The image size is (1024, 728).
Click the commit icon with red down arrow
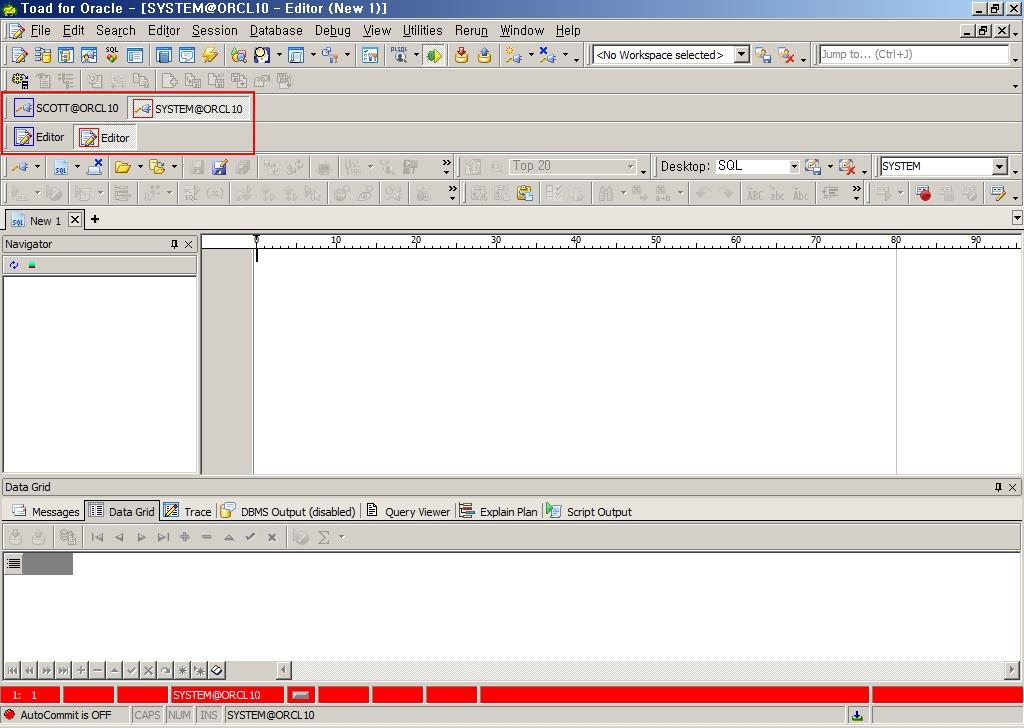461,56
